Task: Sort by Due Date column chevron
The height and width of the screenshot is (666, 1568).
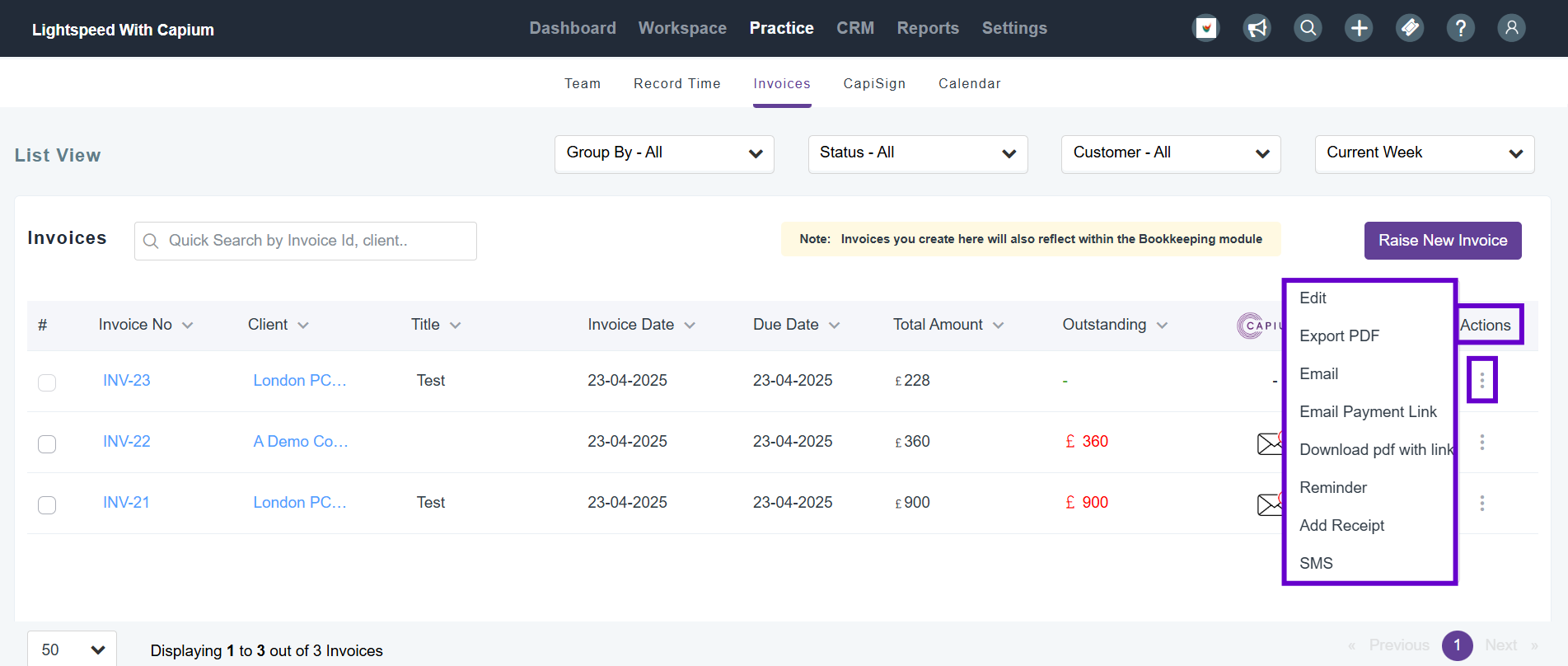Action: click(835, 326)
